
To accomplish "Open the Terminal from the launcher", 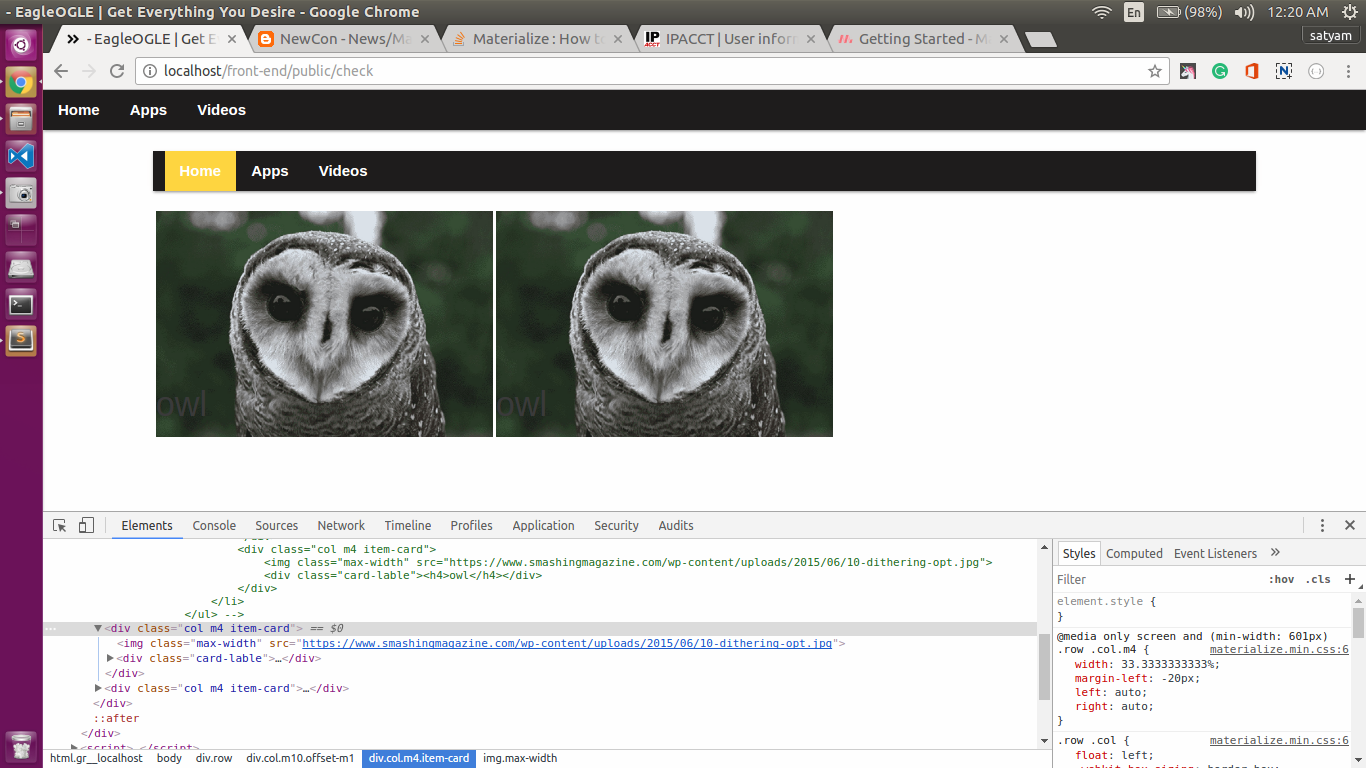I will tap(22, 304).
